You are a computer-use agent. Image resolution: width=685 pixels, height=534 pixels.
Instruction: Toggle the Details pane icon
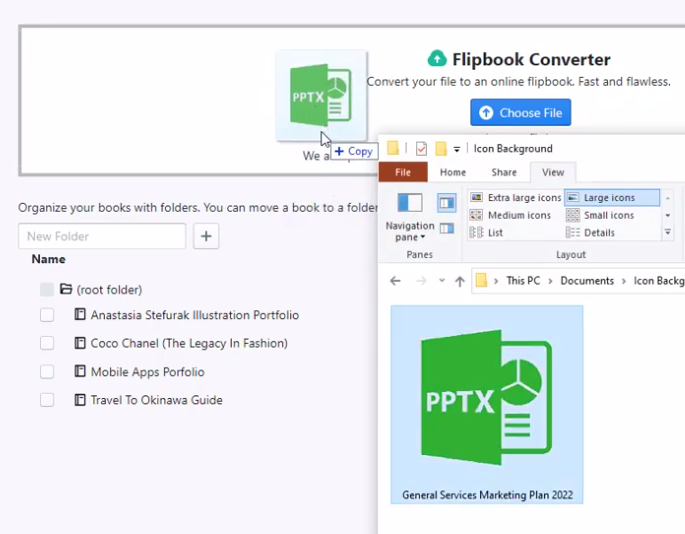[x=446, y=228]
